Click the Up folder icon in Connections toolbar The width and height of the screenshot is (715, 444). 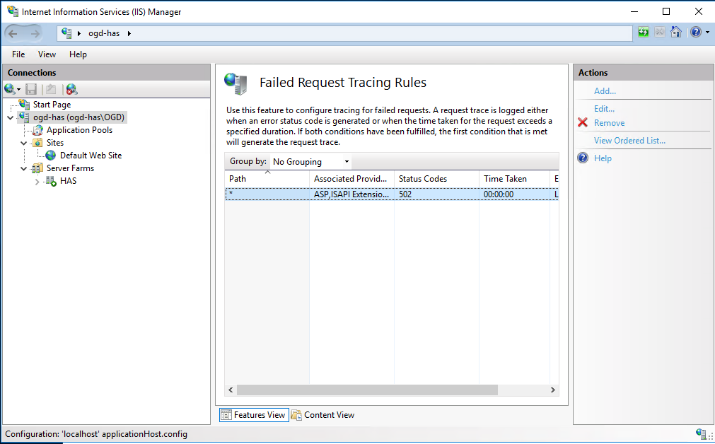pos(51,89)
